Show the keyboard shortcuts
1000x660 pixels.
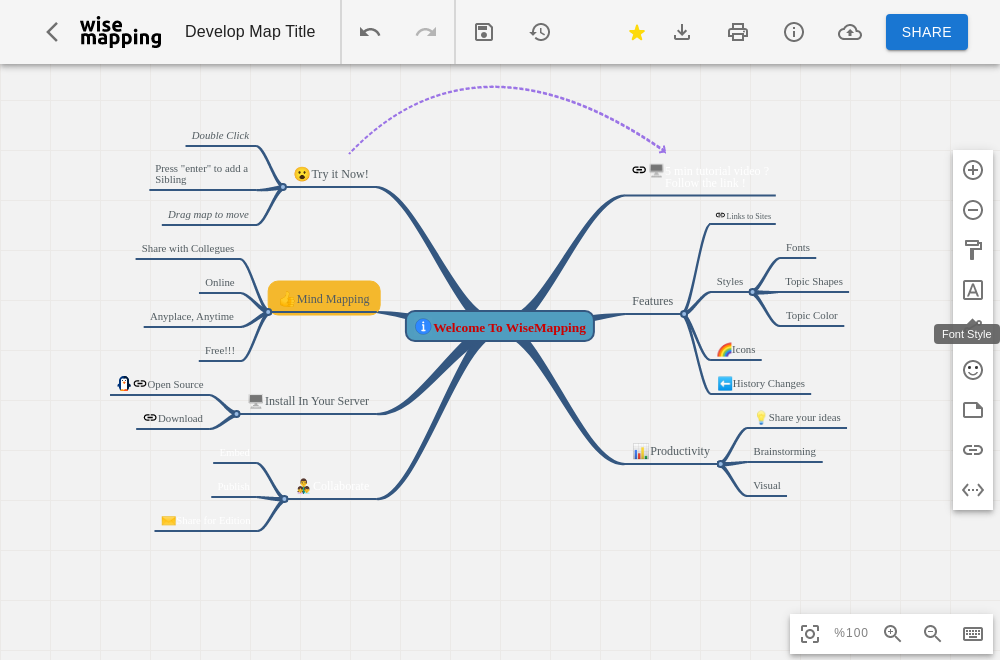973,633
